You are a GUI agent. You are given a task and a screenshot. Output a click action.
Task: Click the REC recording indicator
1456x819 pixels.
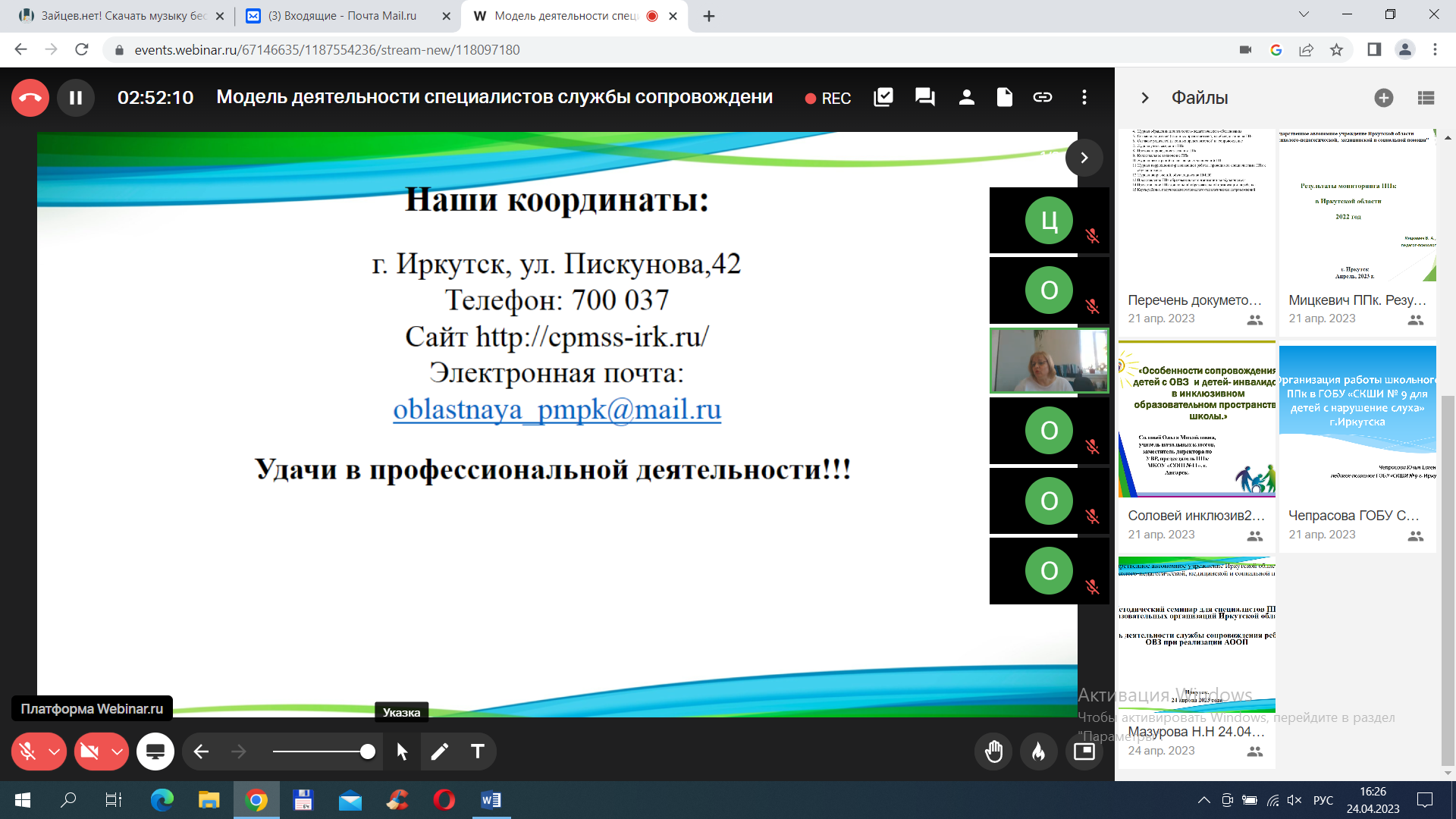click(828, 99)
